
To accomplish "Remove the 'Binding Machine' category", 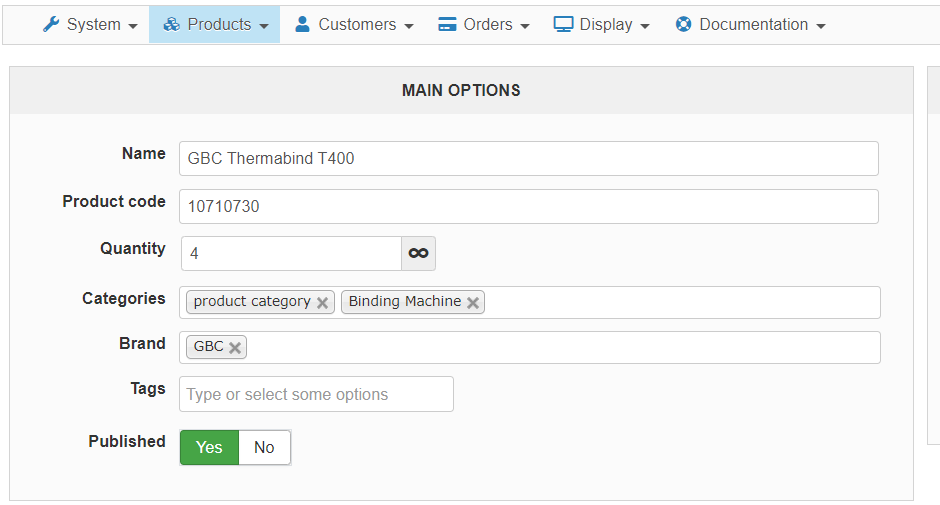I will 473,303.
